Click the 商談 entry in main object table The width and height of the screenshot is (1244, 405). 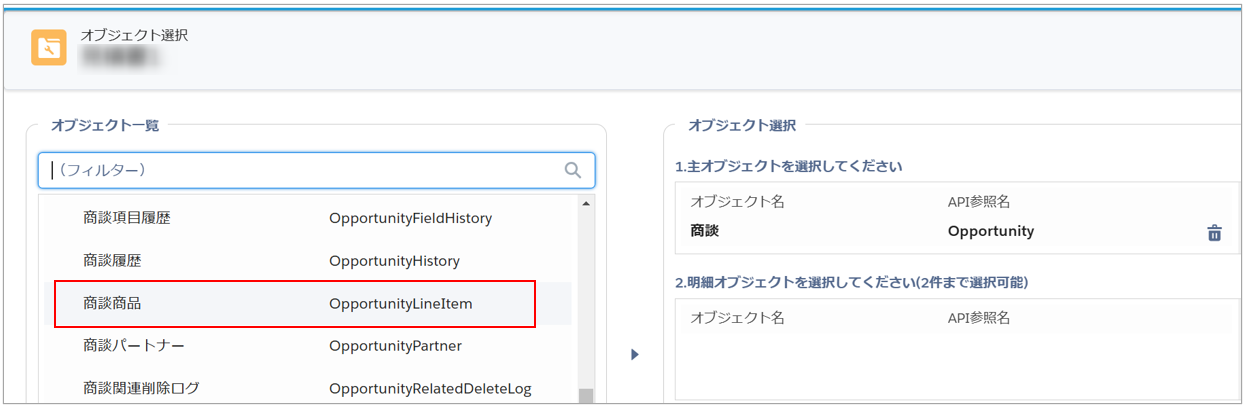click(705, 231)
